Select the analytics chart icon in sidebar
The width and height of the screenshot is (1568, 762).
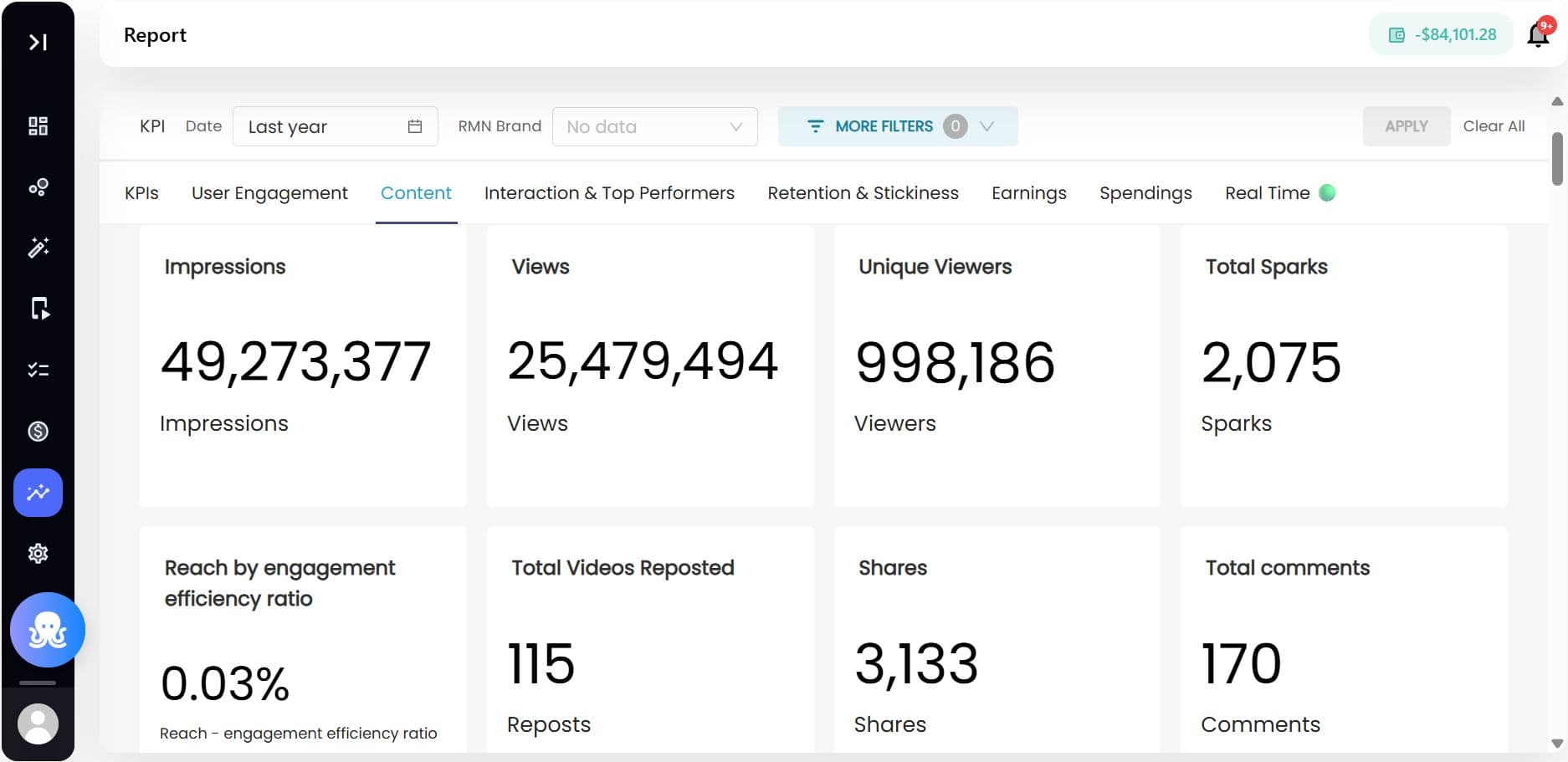(38, 493)
